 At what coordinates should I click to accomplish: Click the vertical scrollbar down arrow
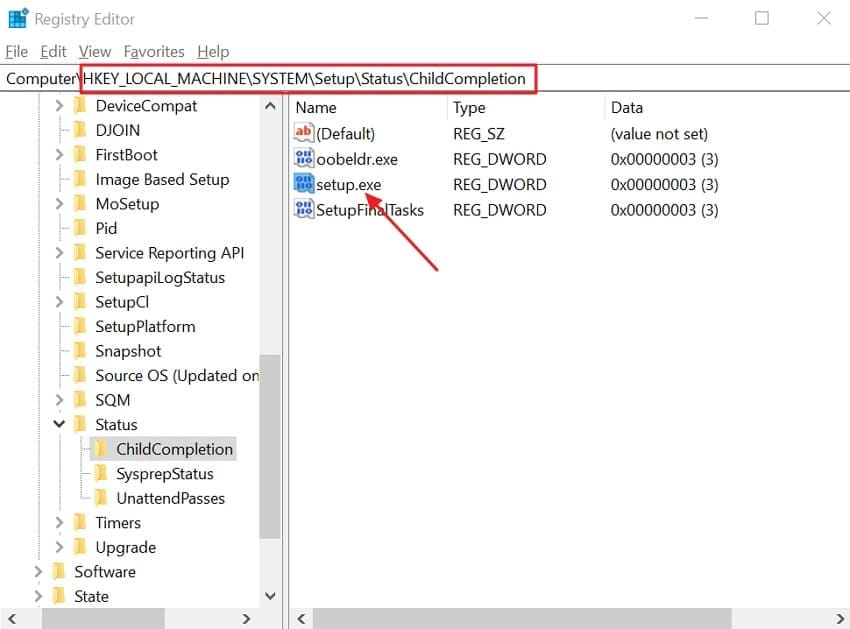[x=270, y=596]
